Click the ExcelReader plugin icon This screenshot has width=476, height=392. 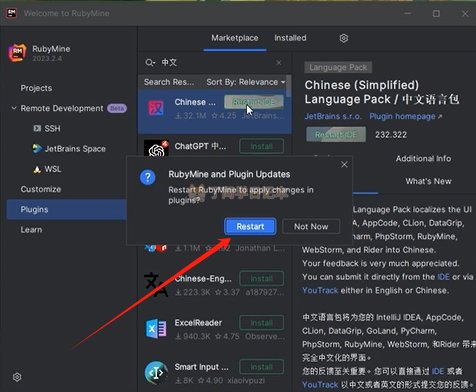tap(156, 329)
